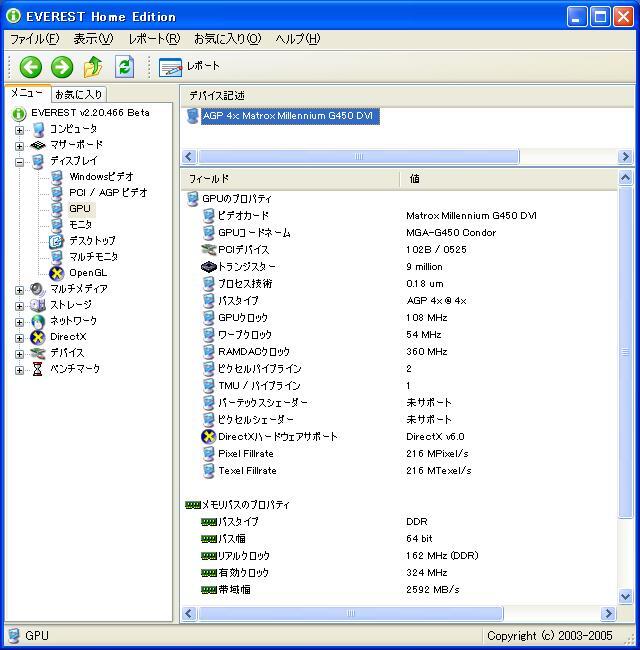Click the Refresh toolbar icon
This screenshot has width=640, height=650.
coord(124,67)
